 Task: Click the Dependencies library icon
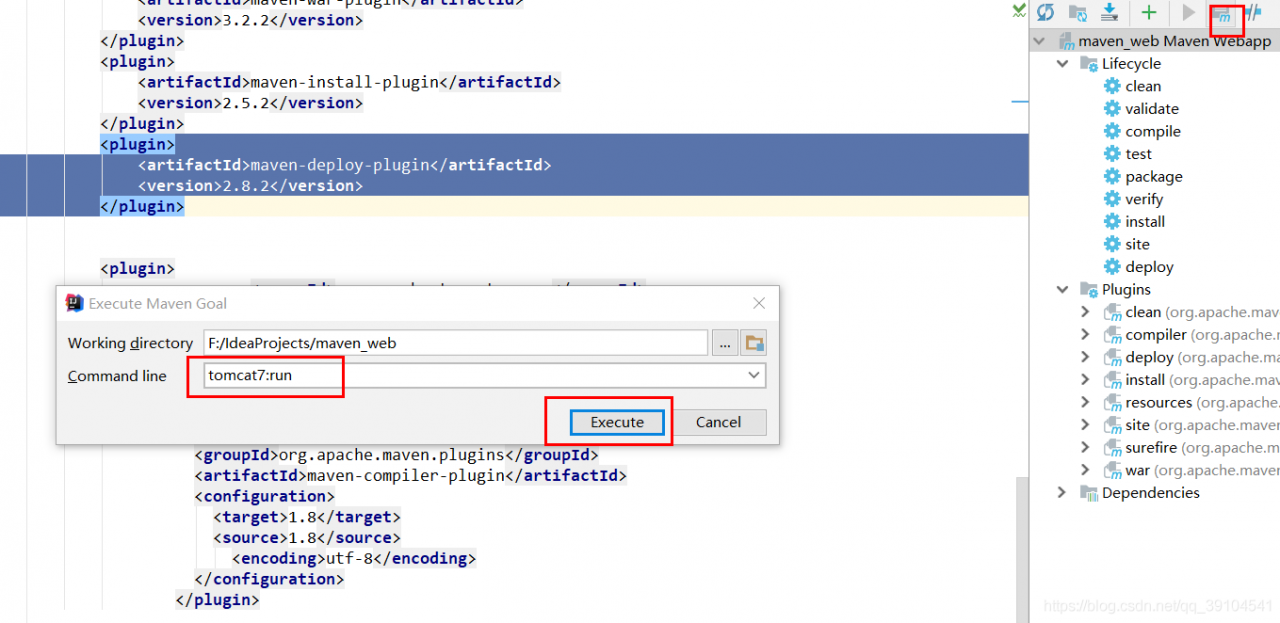click(x=1089, y=493)
